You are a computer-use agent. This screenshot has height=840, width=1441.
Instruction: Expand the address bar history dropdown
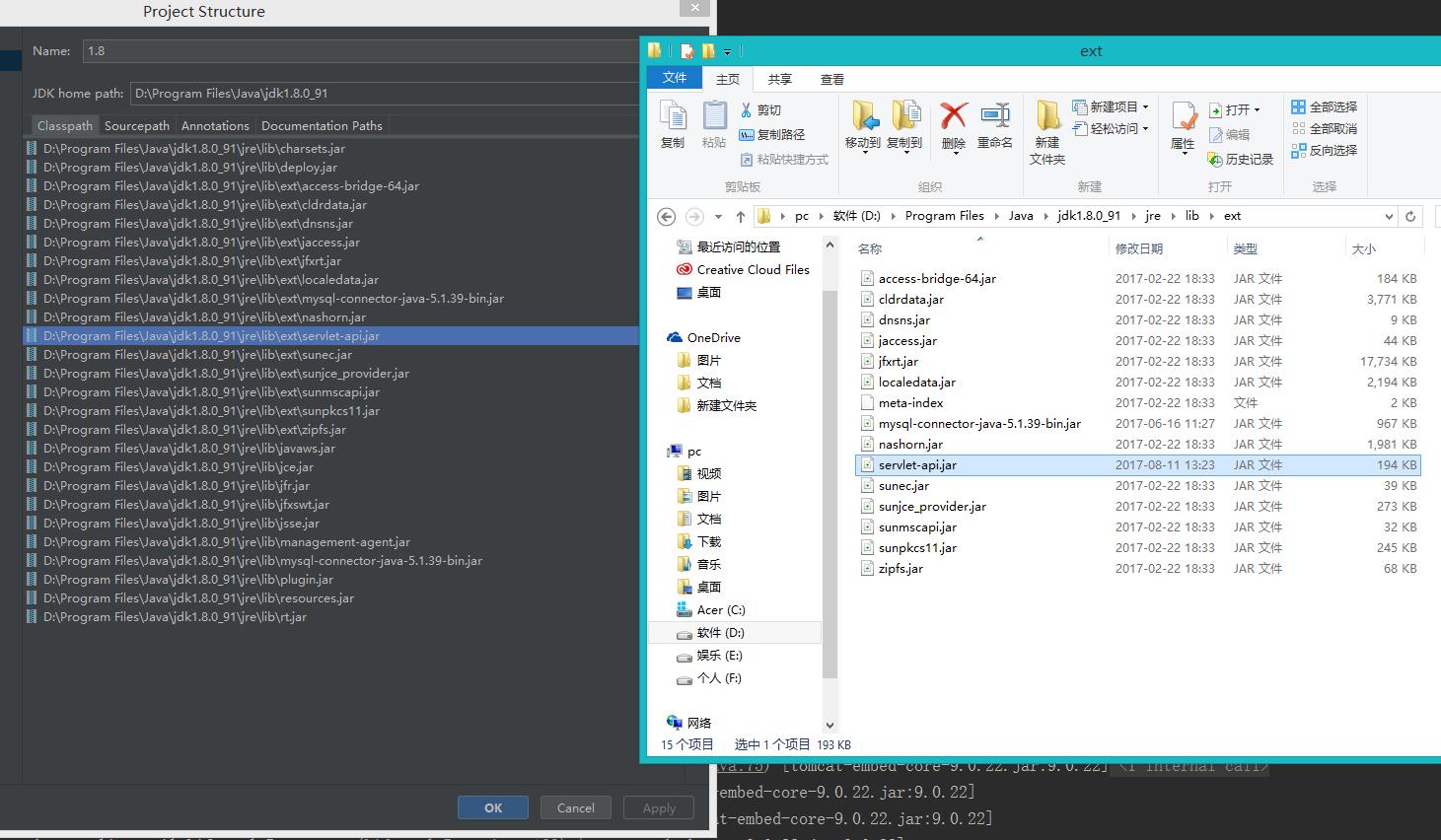point(1389,216)
